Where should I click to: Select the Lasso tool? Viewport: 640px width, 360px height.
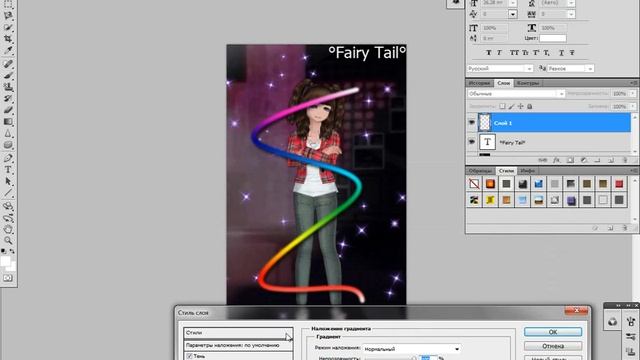pyautogui.click(x=8, y=16)
